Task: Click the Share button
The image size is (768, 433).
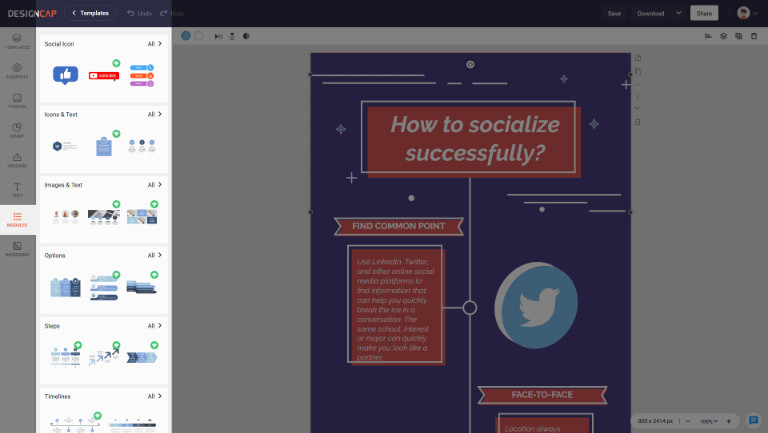Action: [704, 13]
